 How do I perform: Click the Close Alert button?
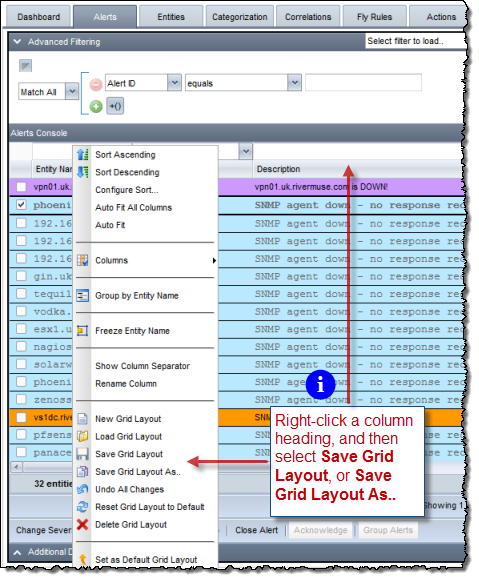click(257, 530)
